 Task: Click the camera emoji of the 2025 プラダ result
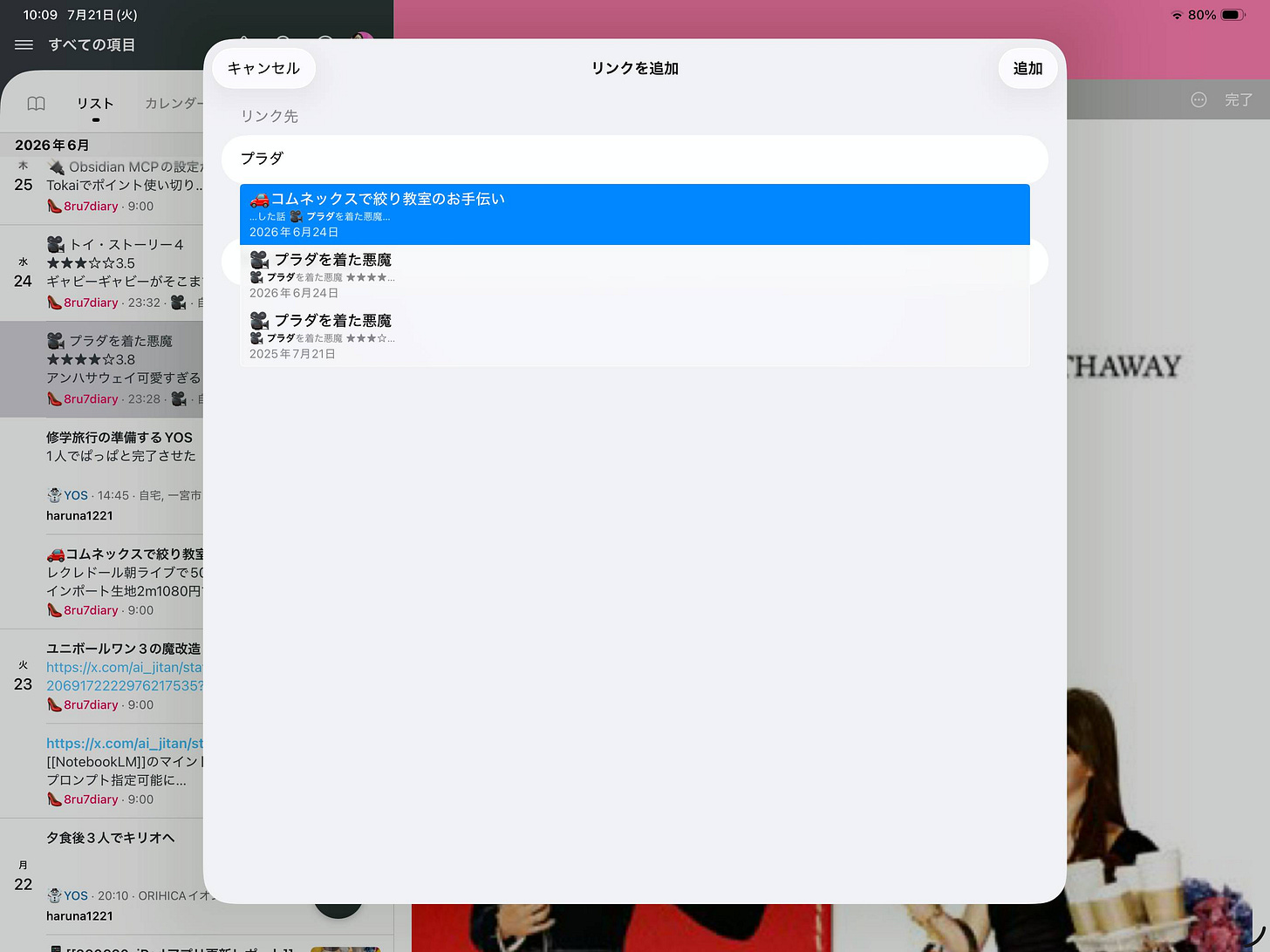point(259,321)
